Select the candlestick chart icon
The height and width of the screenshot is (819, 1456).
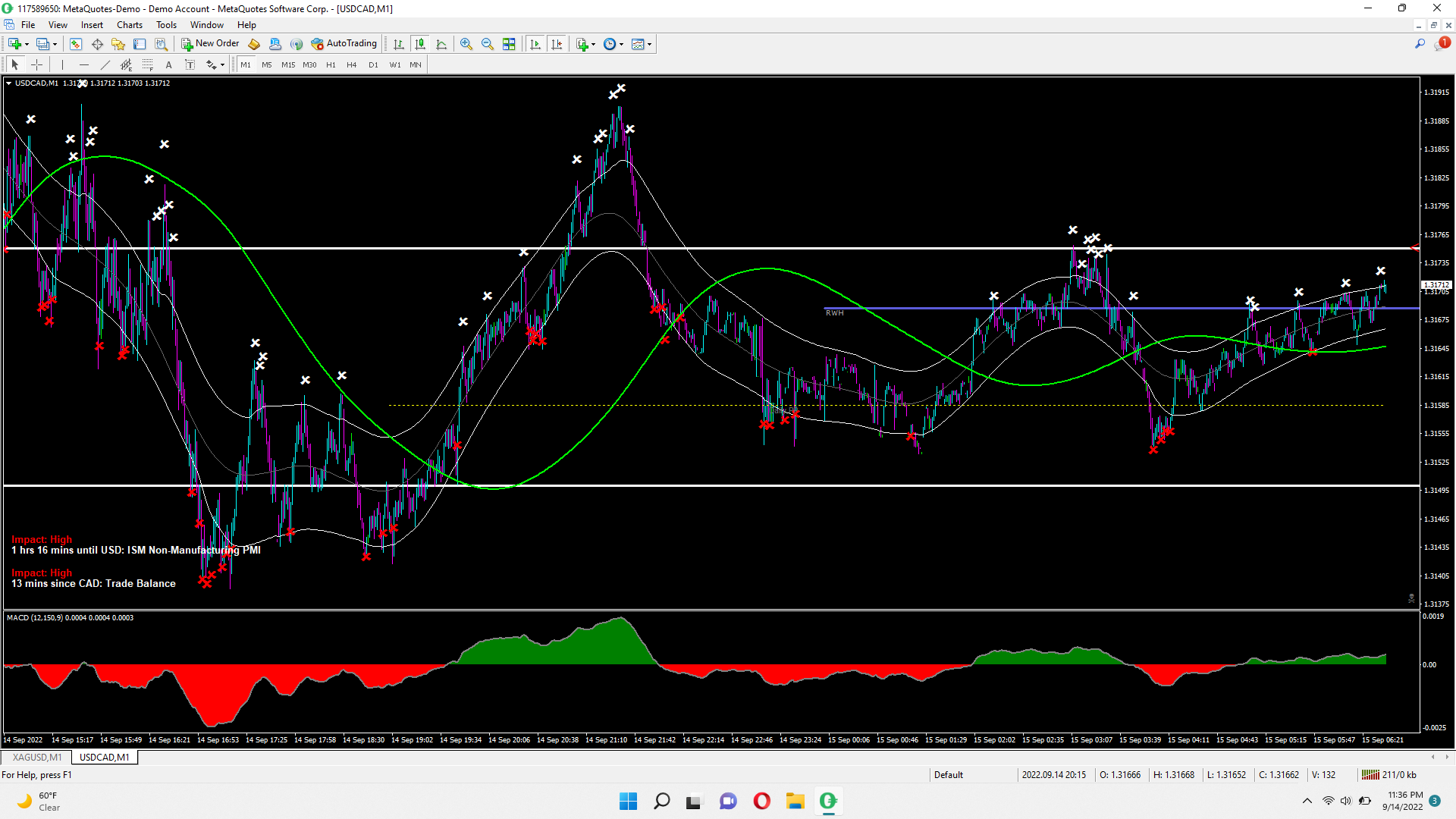click(x=420, y=44)
